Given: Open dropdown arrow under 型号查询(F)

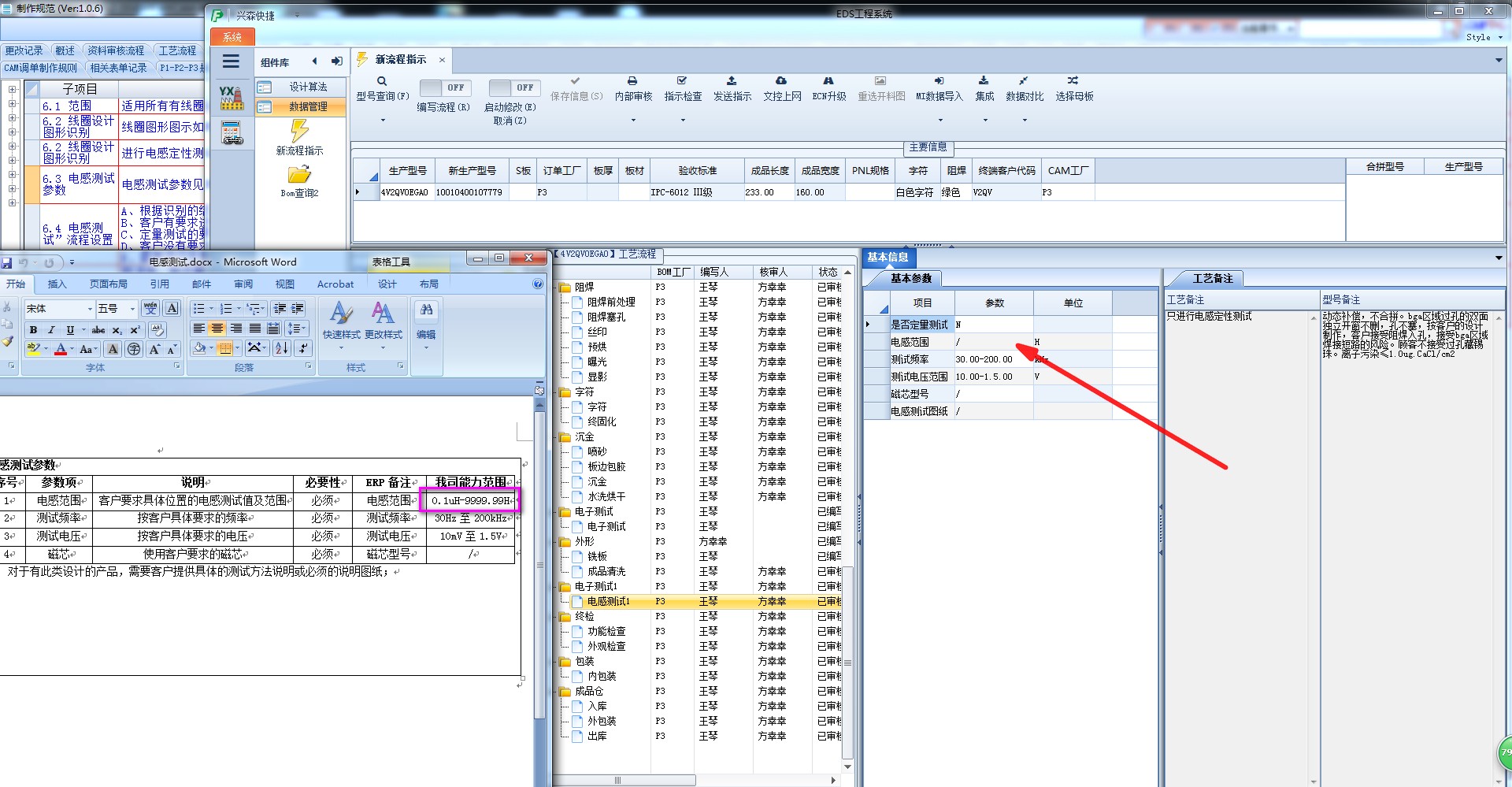Looking at the screenshot, I should (x=383, y=121).
